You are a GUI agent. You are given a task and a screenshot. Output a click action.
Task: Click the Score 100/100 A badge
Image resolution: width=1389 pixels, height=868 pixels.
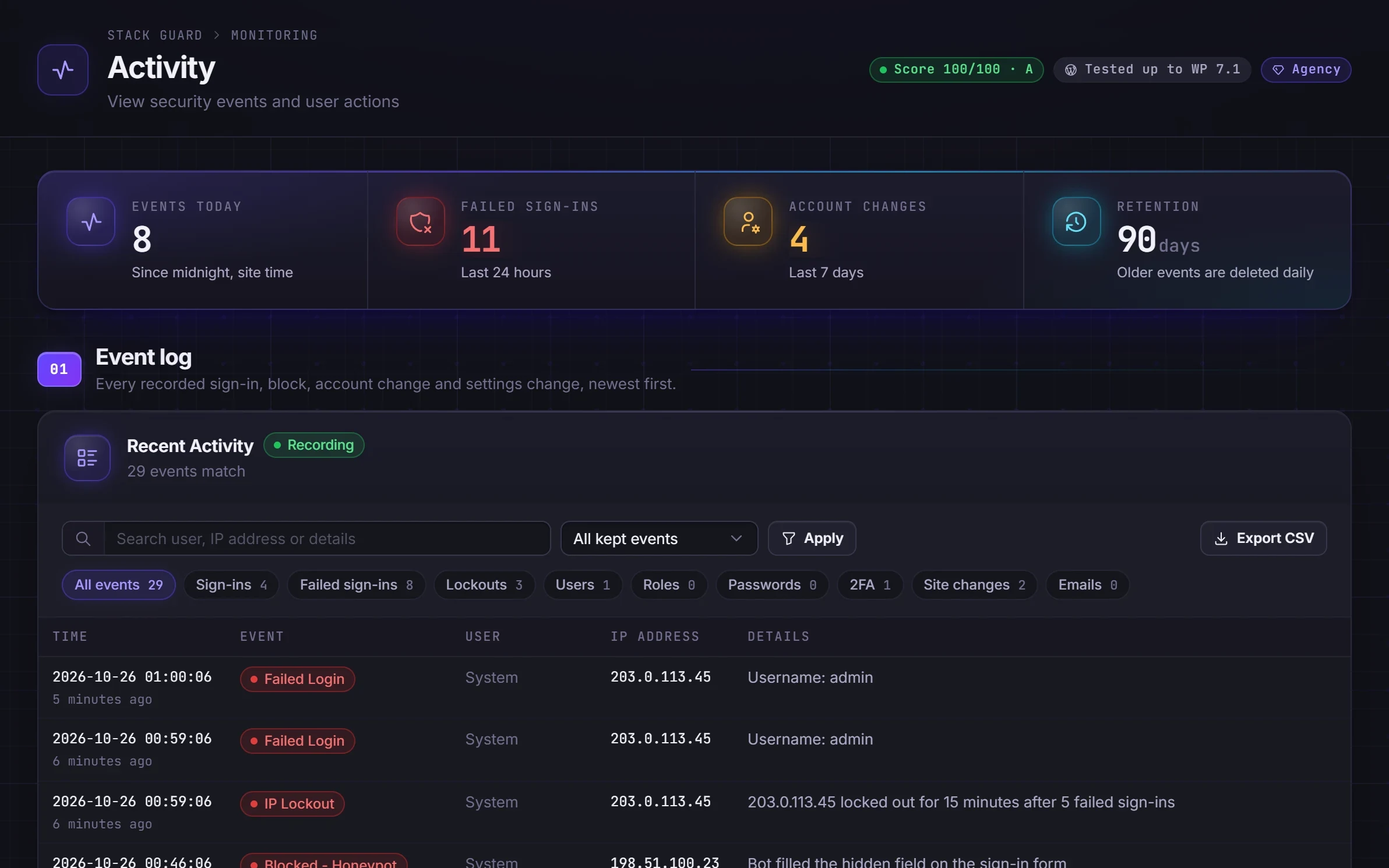956,70
